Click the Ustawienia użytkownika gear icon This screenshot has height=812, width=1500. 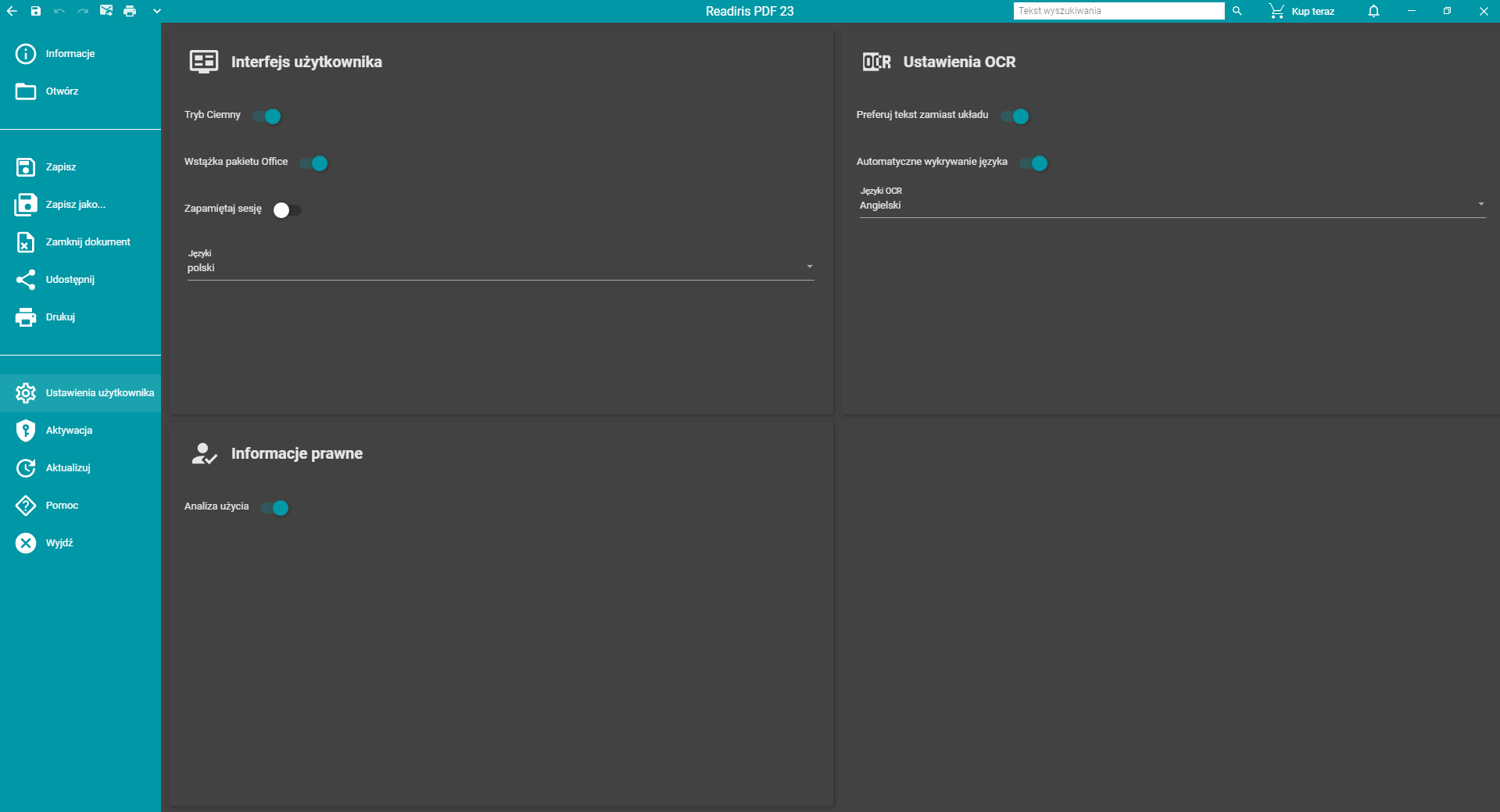pos(26,393)
